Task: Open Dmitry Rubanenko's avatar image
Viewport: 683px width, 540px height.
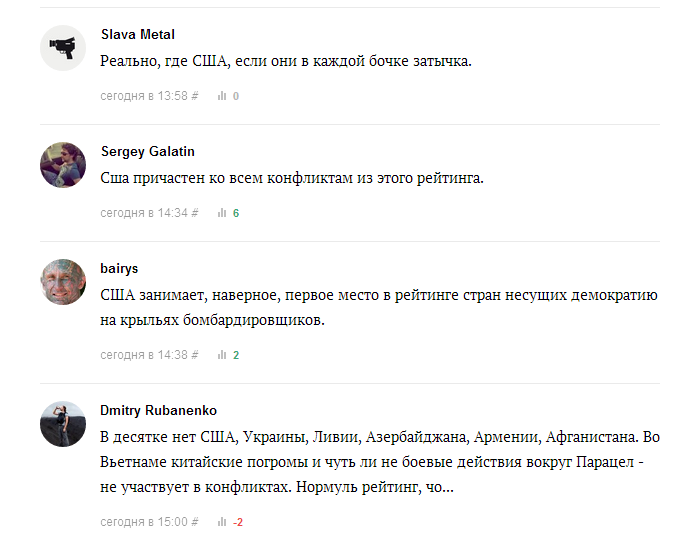Action: [x=63, y=424]
